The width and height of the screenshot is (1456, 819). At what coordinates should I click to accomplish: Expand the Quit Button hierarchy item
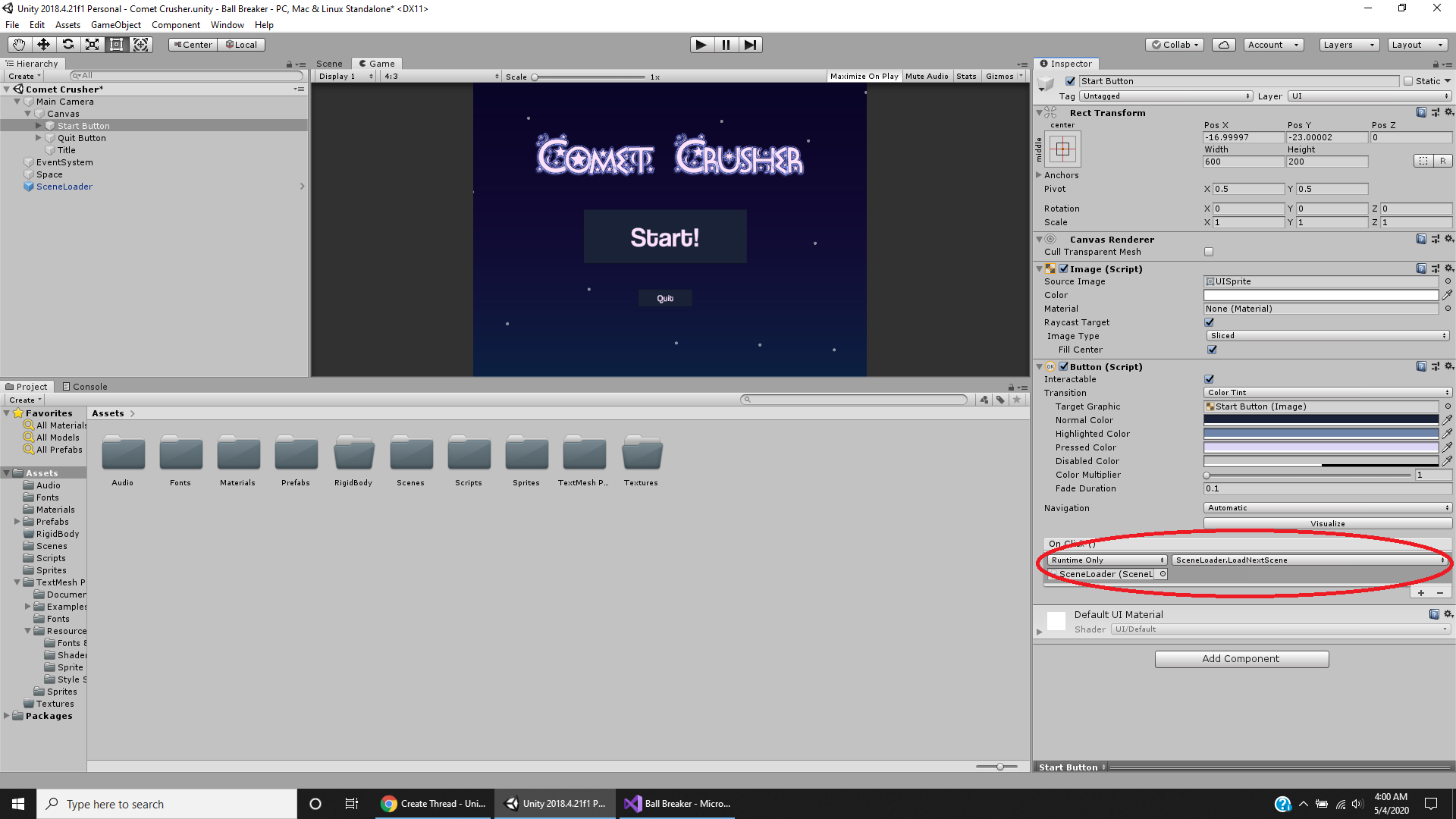pyautogui.click(x=39, y=138)
